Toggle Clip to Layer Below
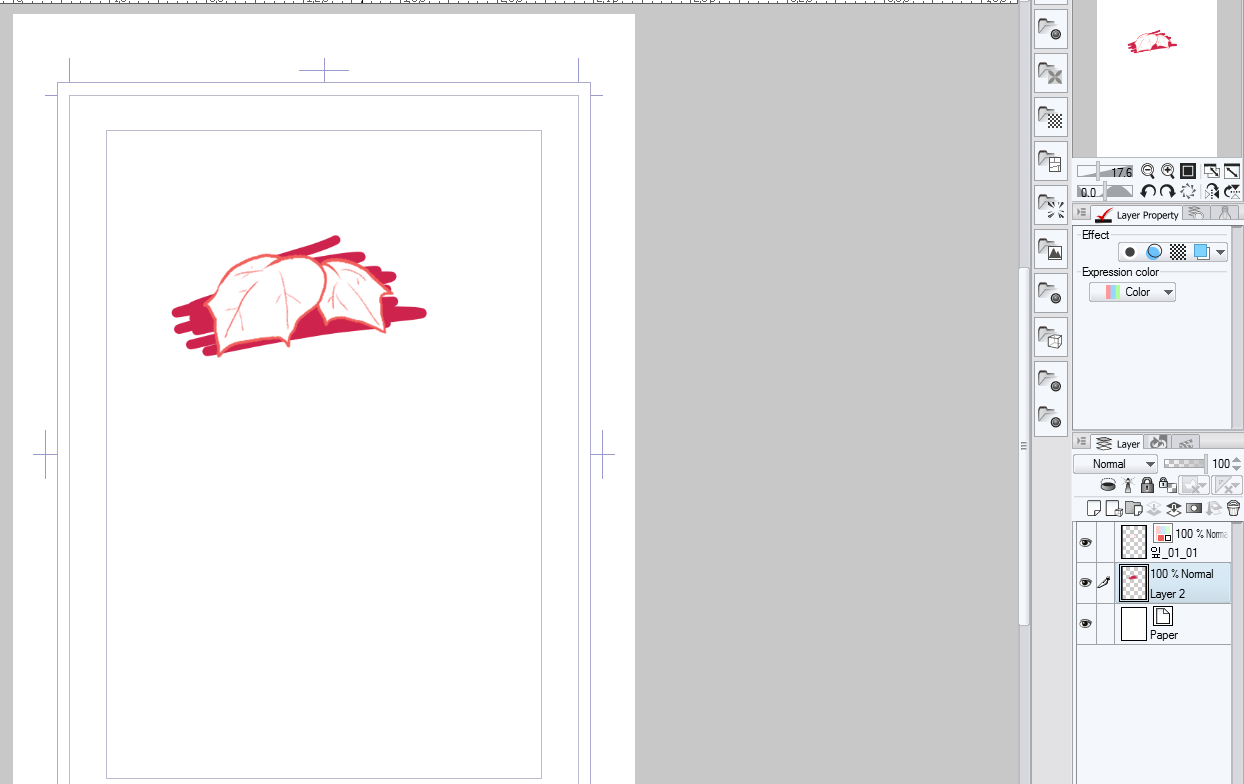The image size is (1244, 784). click(x=1108, y=485)
